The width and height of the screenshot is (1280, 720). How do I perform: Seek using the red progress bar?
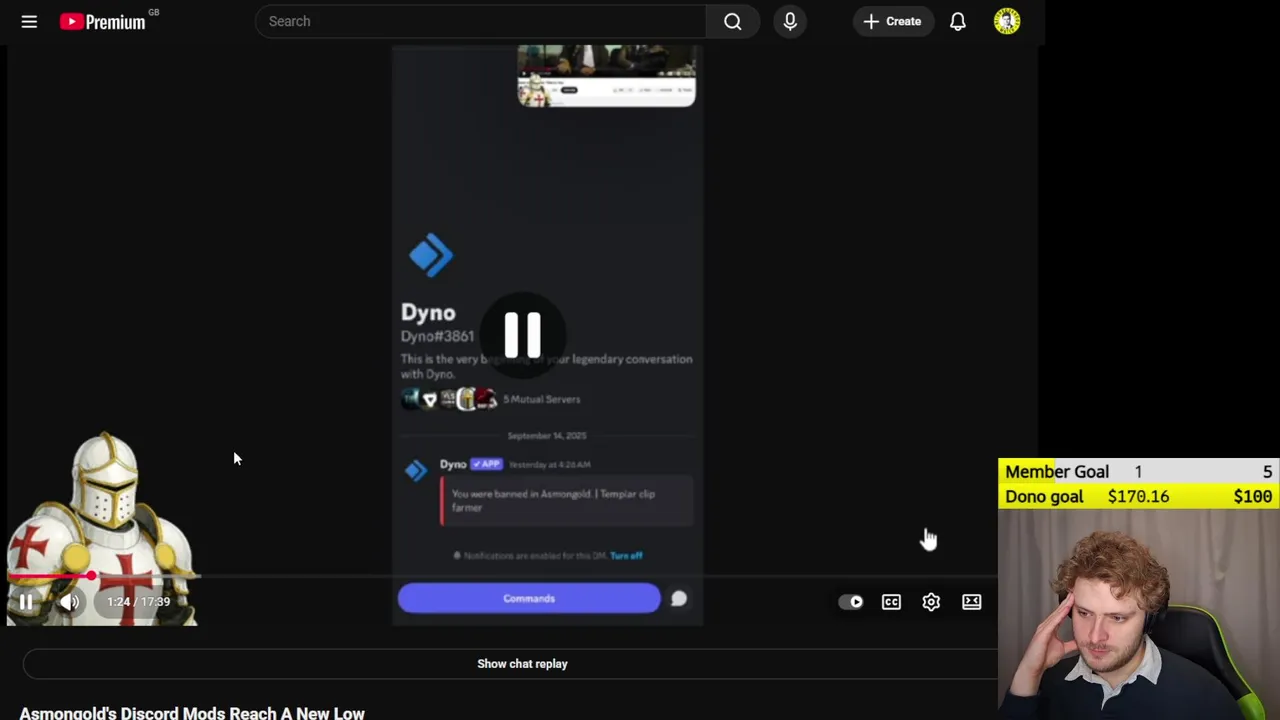tap(500, 576)
